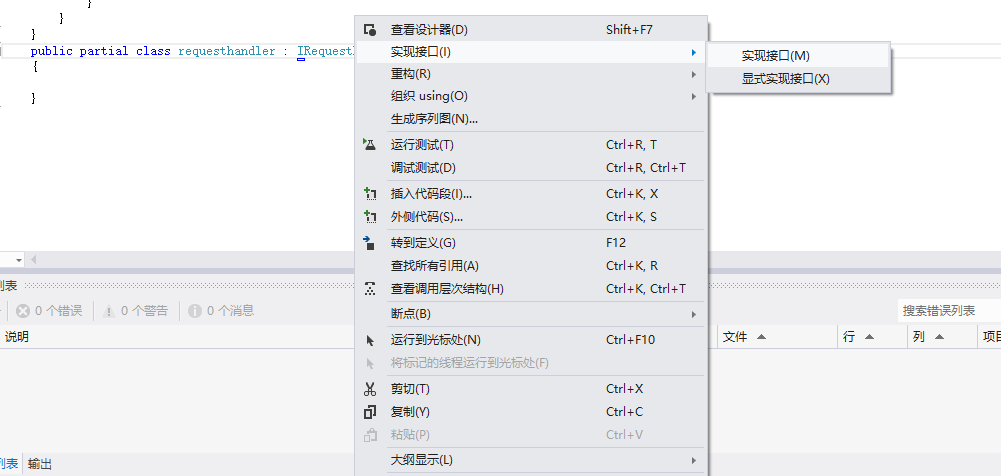1001x476 pixels.
Task: Click the red error icon in 0 个错误
Action: [23, 311]
